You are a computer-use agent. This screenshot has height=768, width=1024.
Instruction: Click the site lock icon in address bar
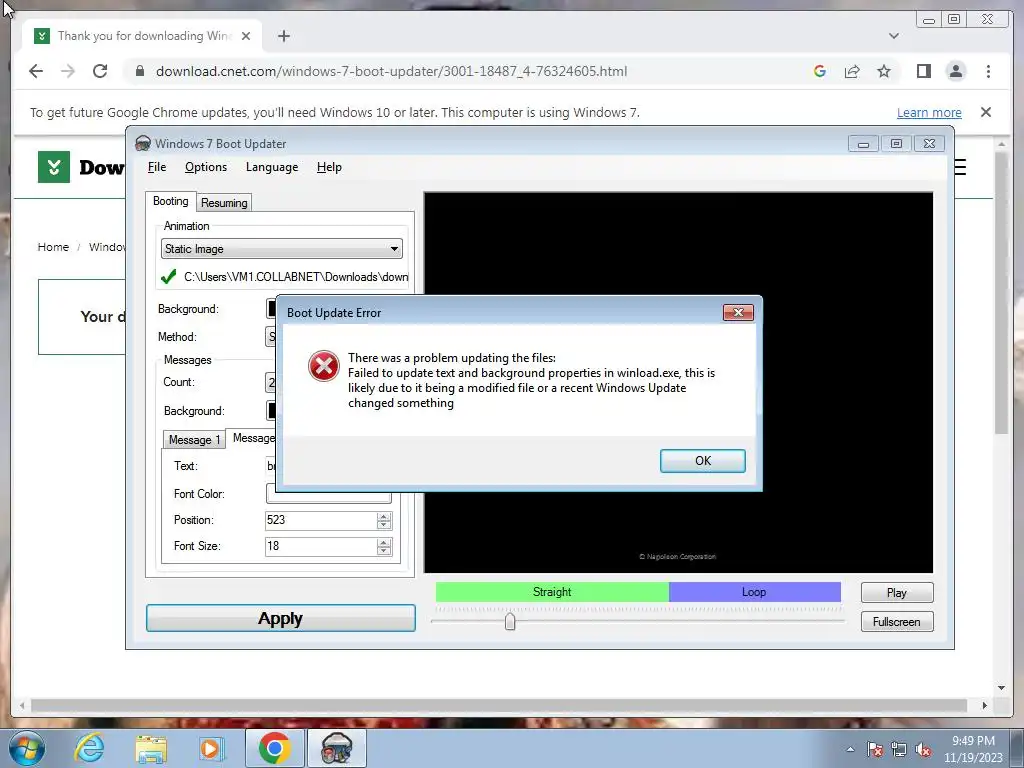click(x=139, y=71)
